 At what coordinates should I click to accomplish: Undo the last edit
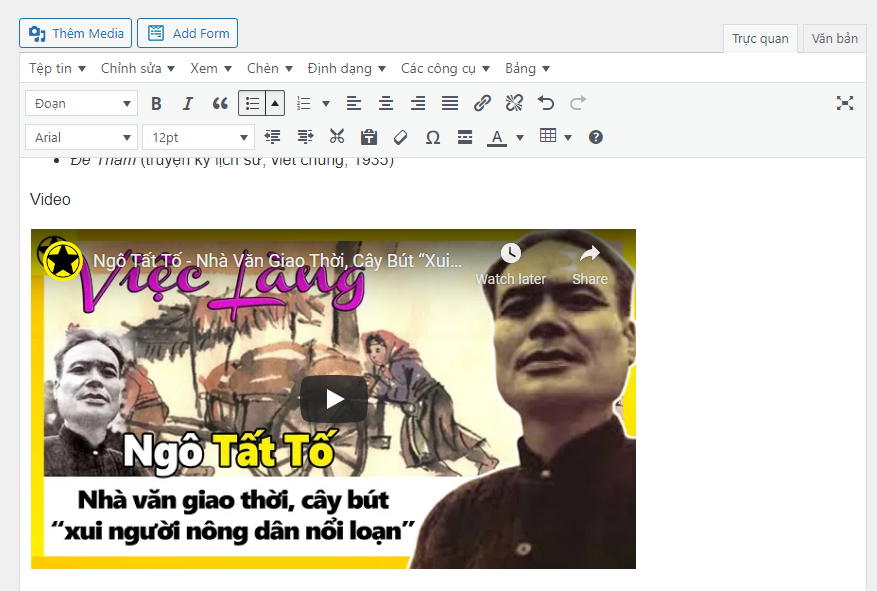[x=545, y=103]
